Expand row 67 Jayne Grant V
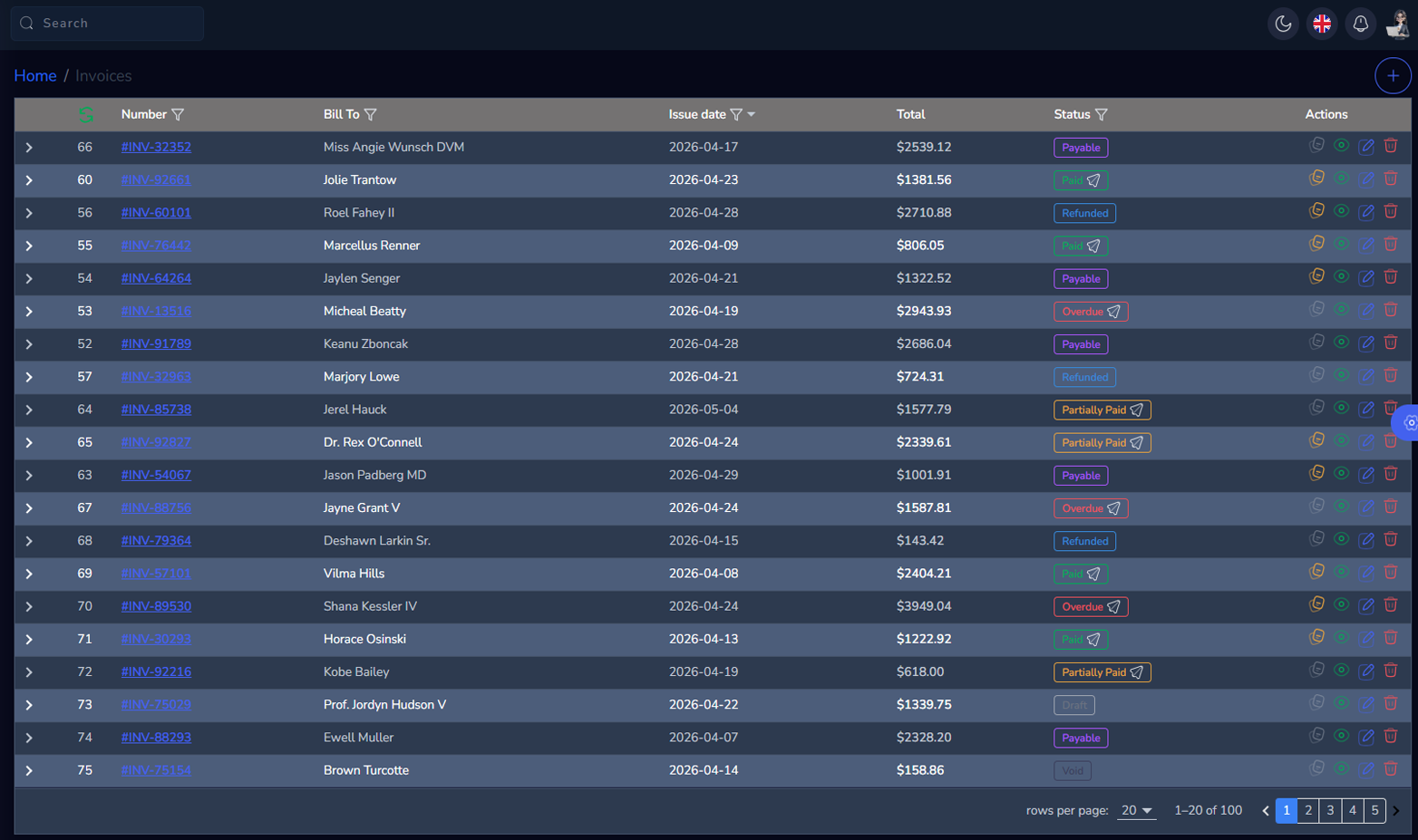Screen dimensions: 1418x840 click(29, 508)
